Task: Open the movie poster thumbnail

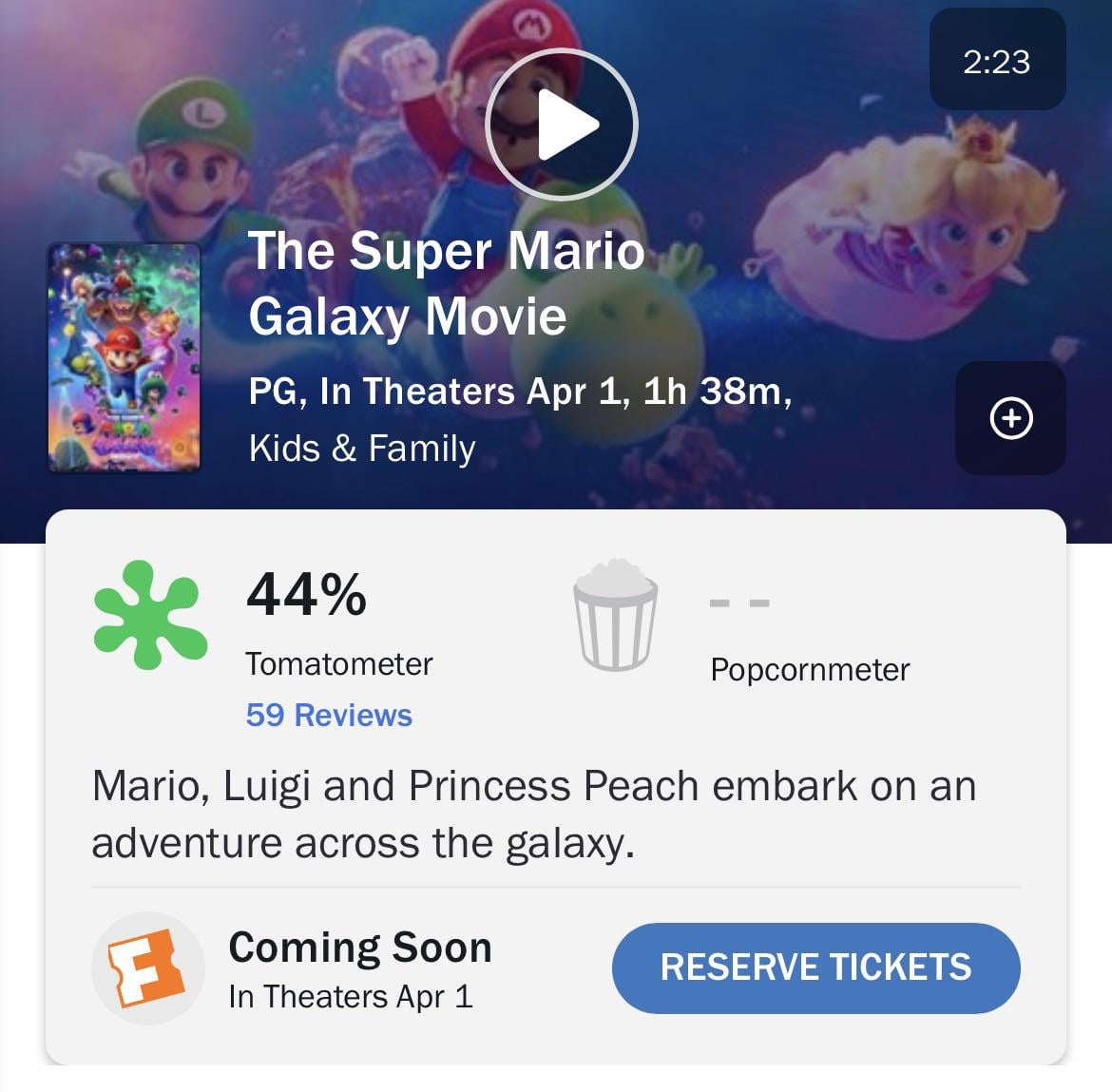Action: (x=125, y=357)
